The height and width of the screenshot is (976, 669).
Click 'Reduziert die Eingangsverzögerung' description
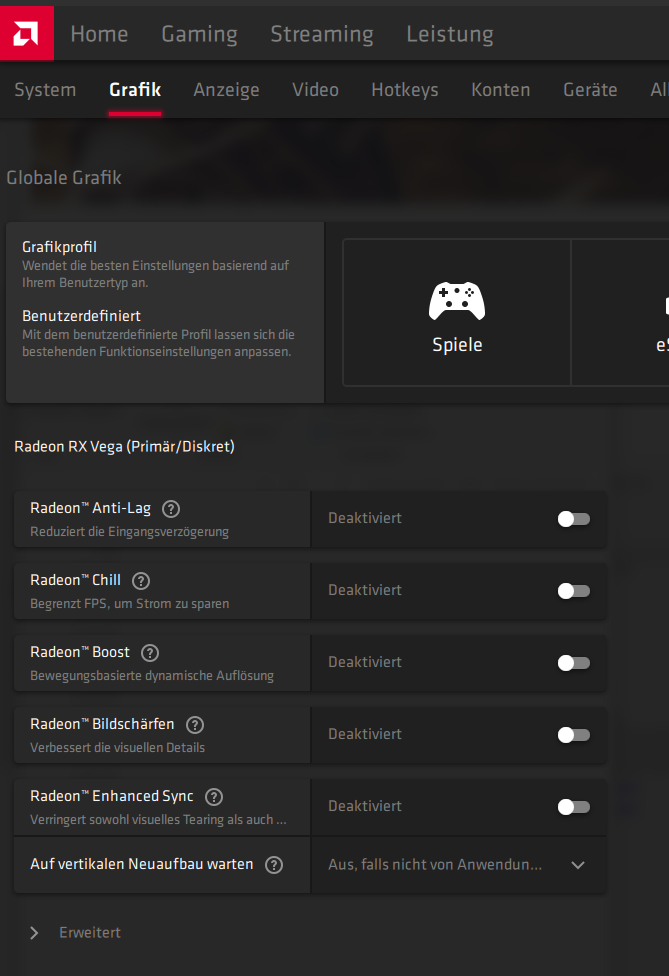coord(129,532)
